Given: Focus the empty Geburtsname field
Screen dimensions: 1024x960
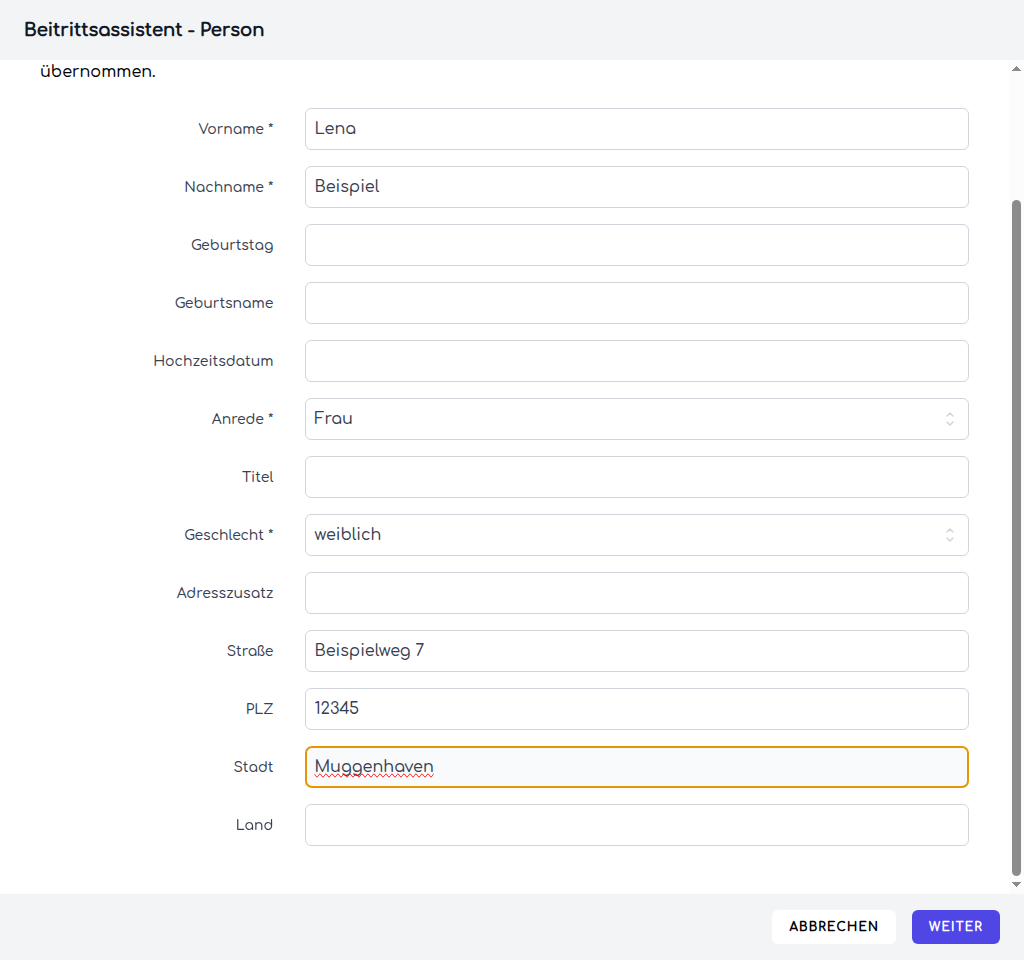Looking at the screenshot, I should (637, 303).
